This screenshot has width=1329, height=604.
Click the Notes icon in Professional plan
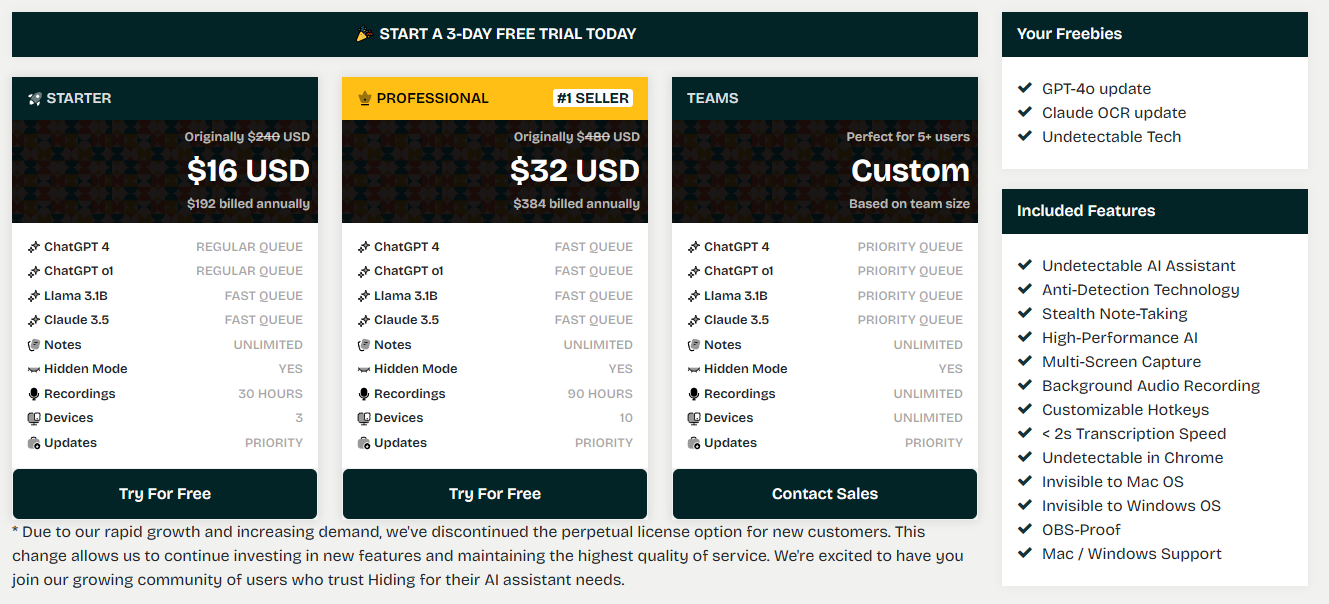click(364, 345)
